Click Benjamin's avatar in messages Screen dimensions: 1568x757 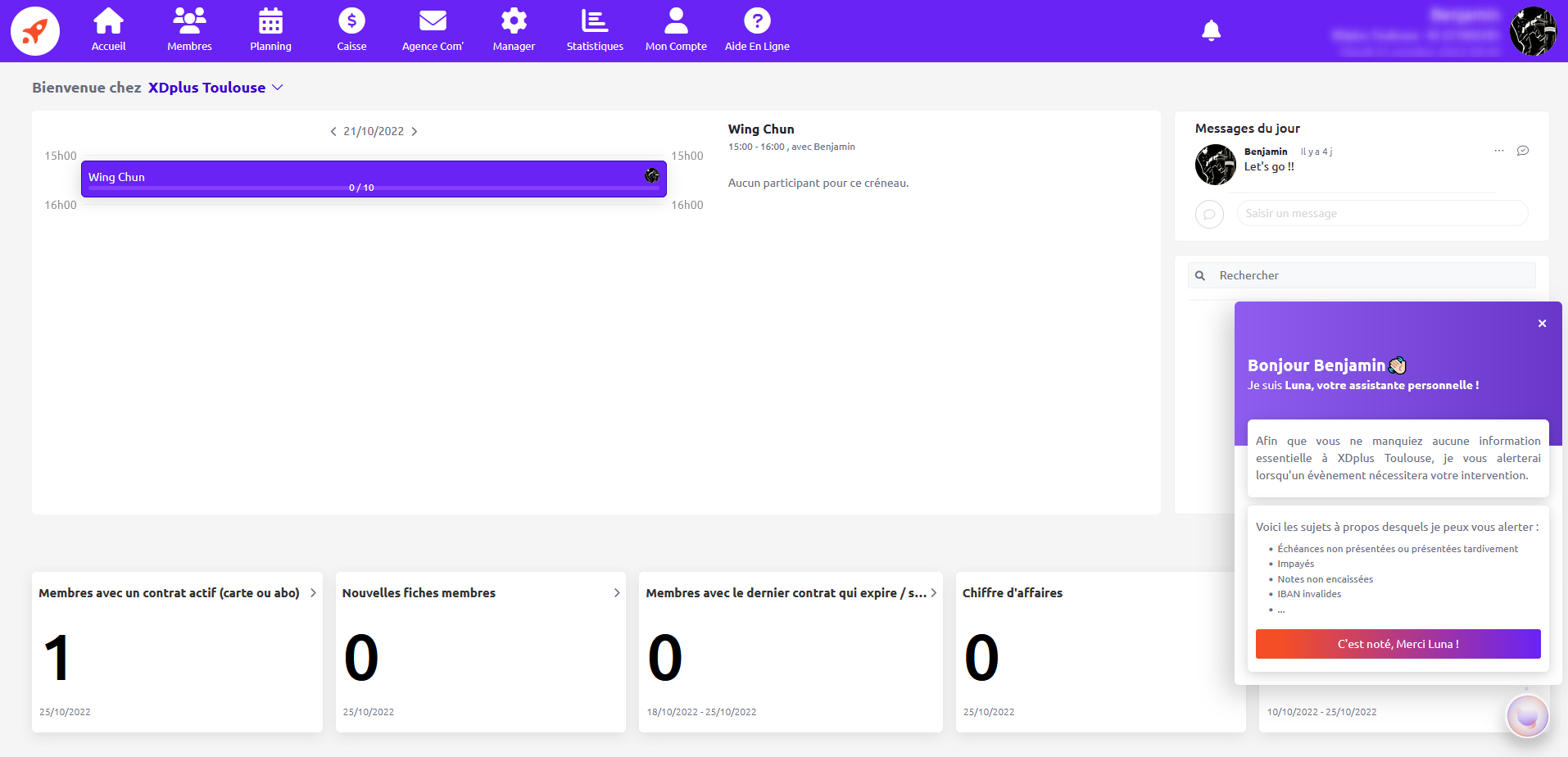[1216, 165]
